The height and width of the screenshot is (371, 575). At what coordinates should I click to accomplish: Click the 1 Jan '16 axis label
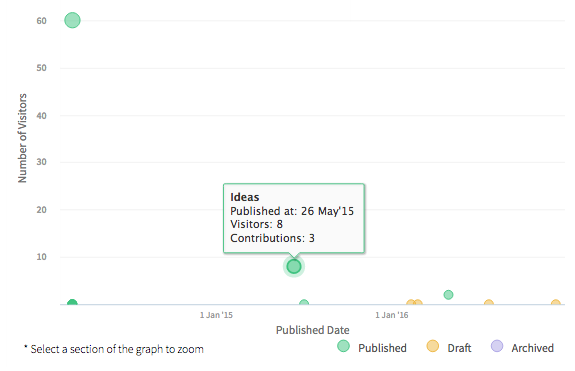392,315
